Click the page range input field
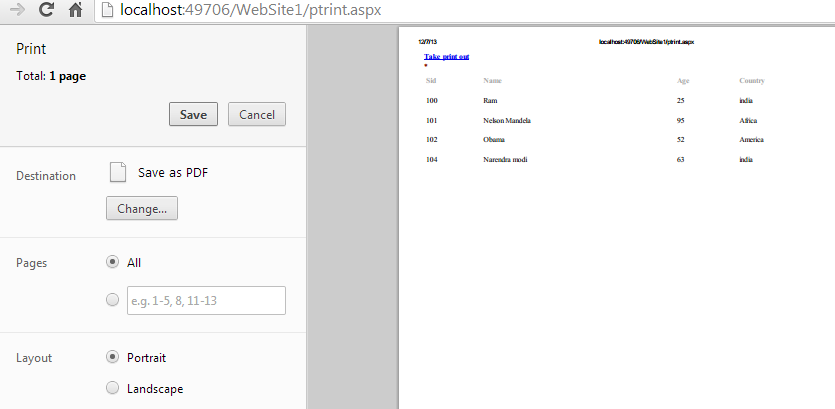Screen dimensions: 835x409 [x=206, y=300]
